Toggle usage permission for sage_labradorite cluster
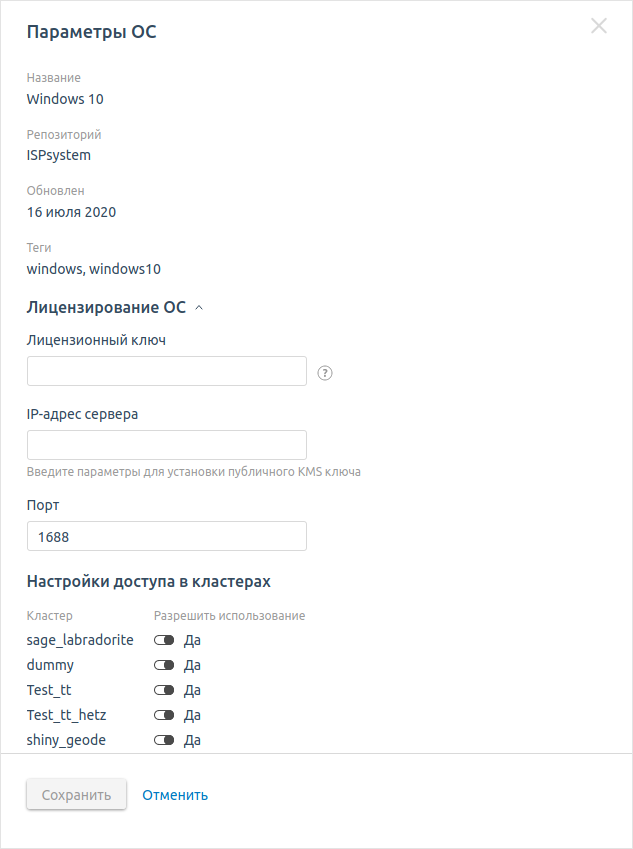Screen dimensions: 633x849 (164, 640)
